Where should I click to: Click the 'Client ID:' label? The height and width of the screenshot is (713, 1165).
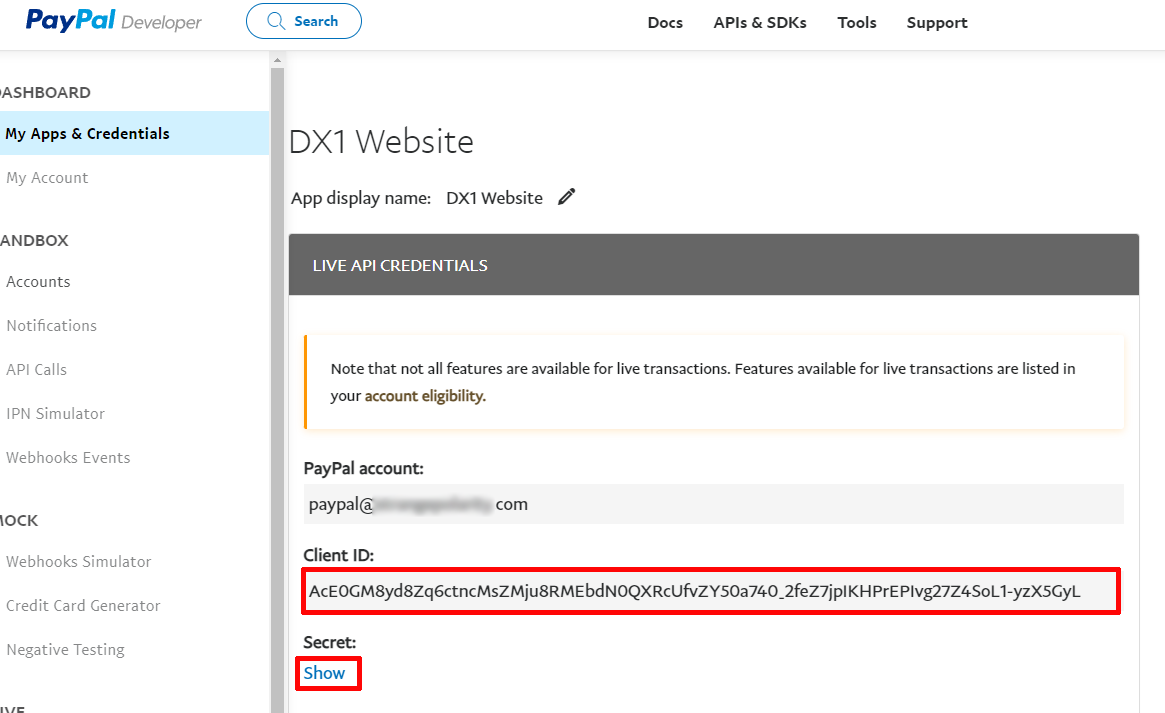click(x=339, y=556)
